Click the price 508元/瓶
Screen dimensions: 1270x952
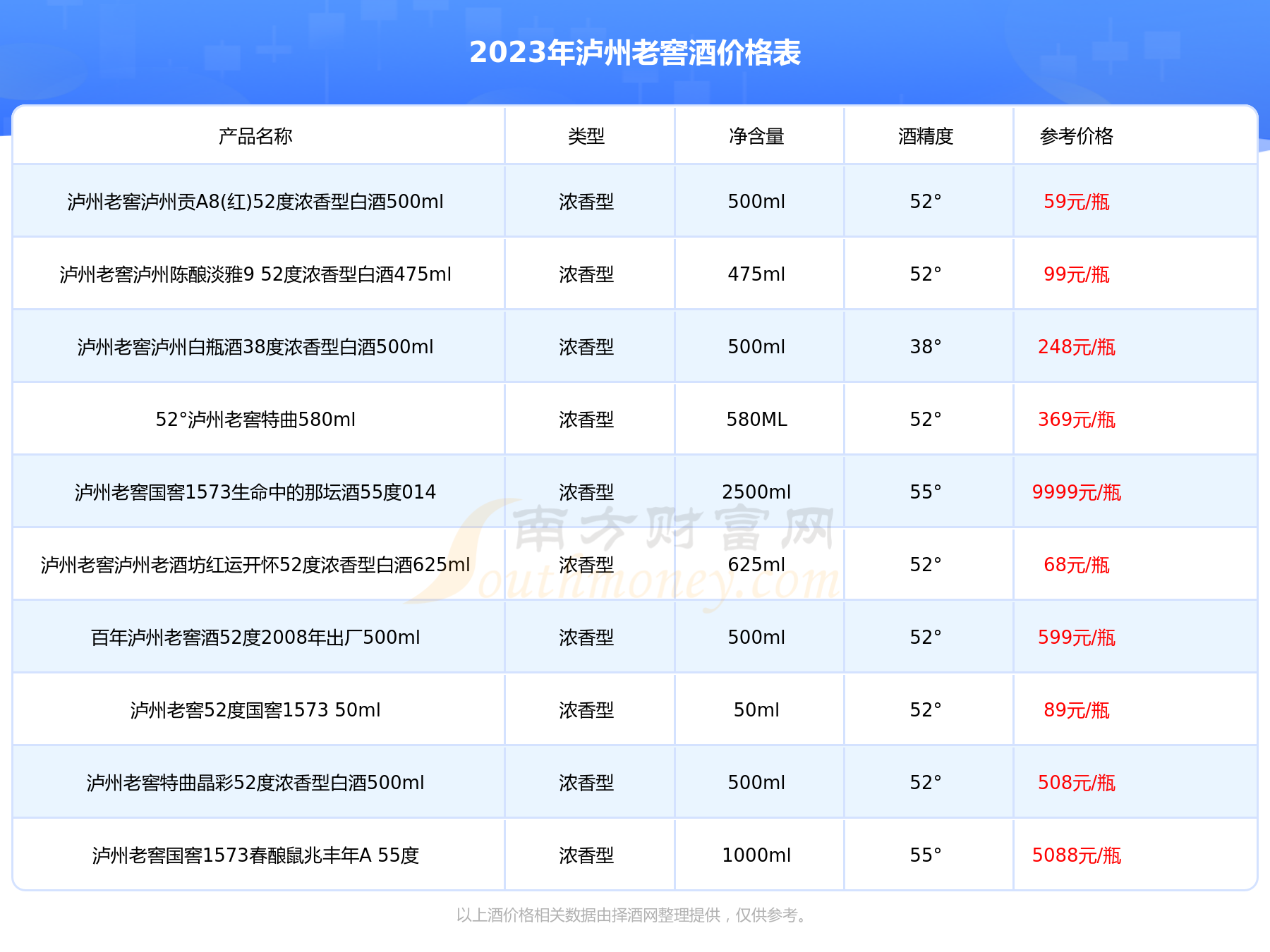point(1077,783)
